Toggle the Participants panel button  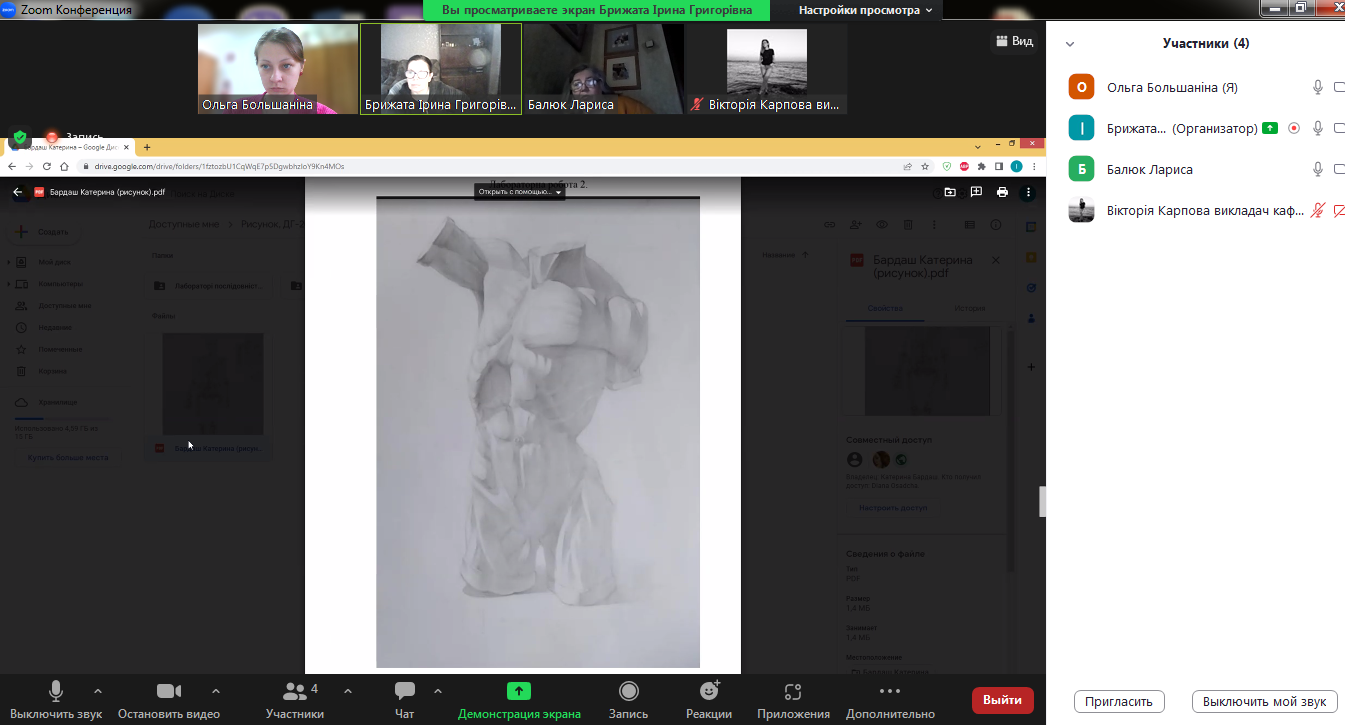click(x=295, y=691)
